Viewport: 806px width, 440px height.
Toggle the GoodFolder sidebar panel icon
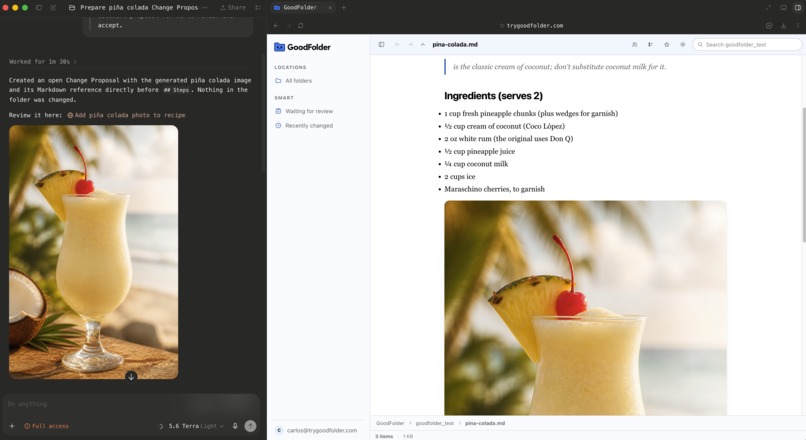click(x=381, y=45)
